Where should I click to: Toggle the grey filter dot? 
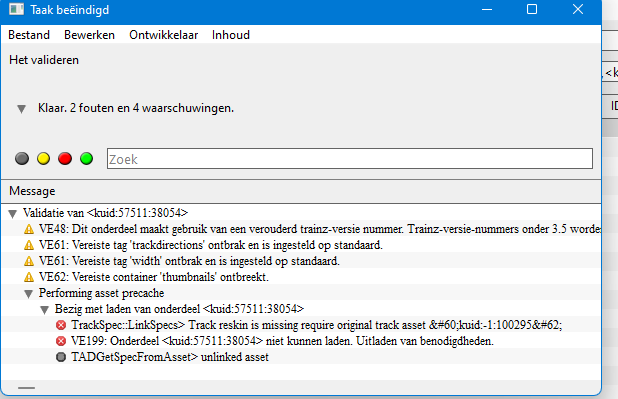coord(22,158)
